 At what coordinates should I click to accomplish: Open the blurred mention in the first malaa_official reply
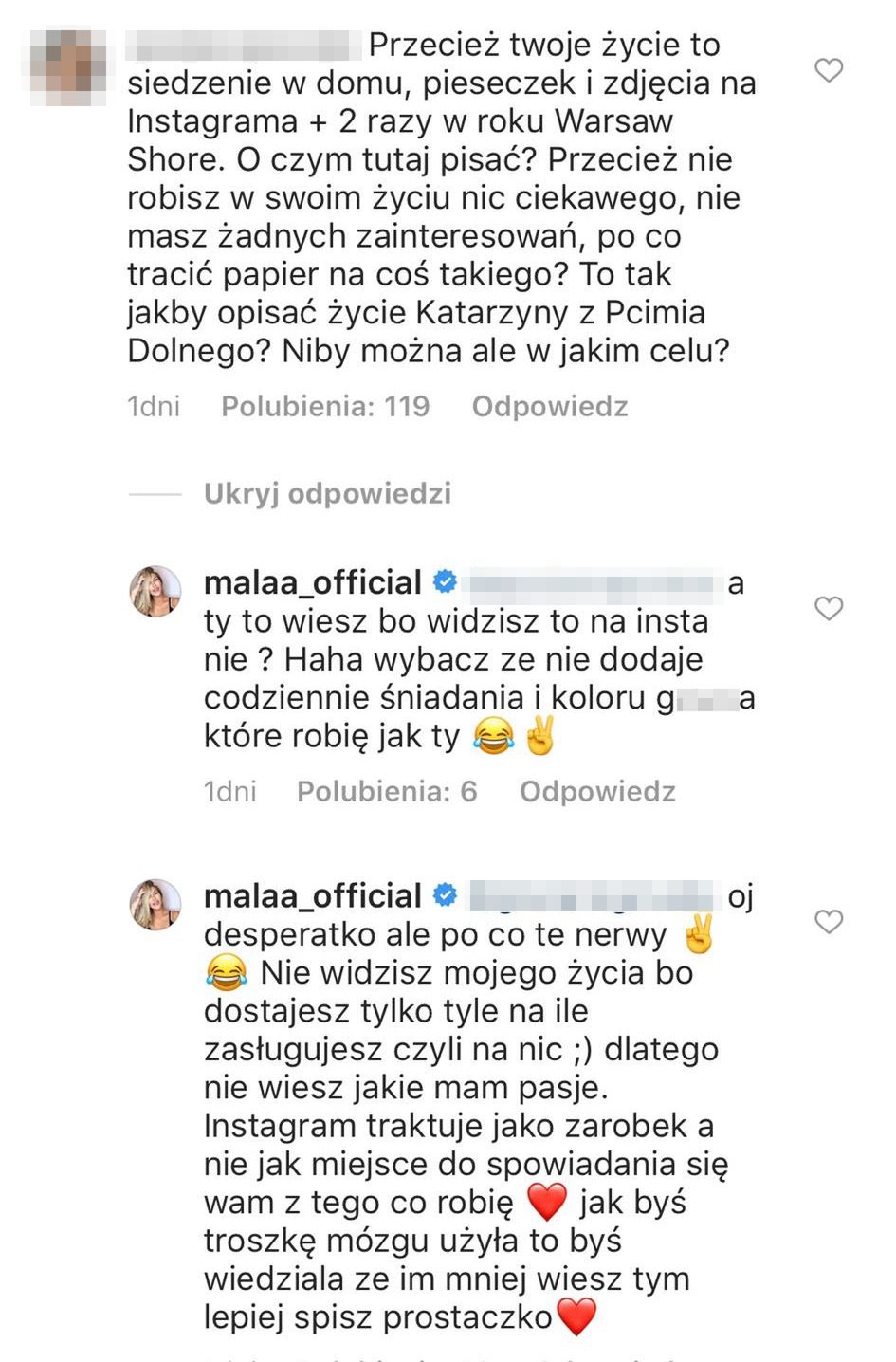(590, 584)
